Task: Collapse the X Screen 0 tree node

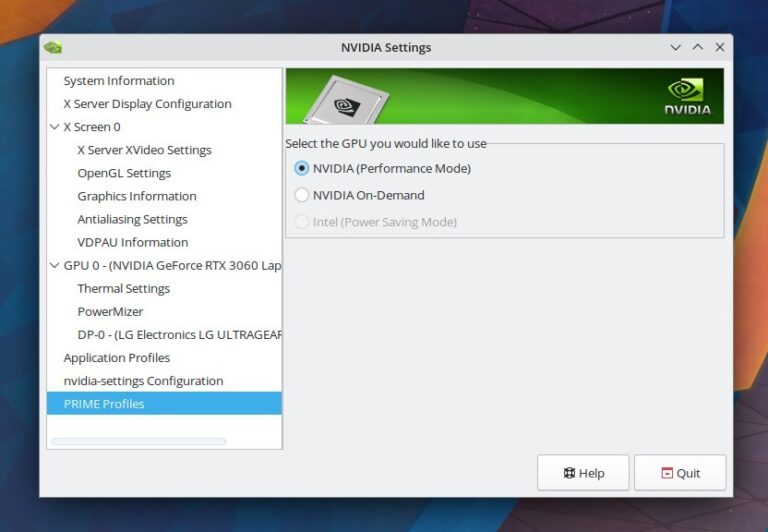Action: point(54,127)
